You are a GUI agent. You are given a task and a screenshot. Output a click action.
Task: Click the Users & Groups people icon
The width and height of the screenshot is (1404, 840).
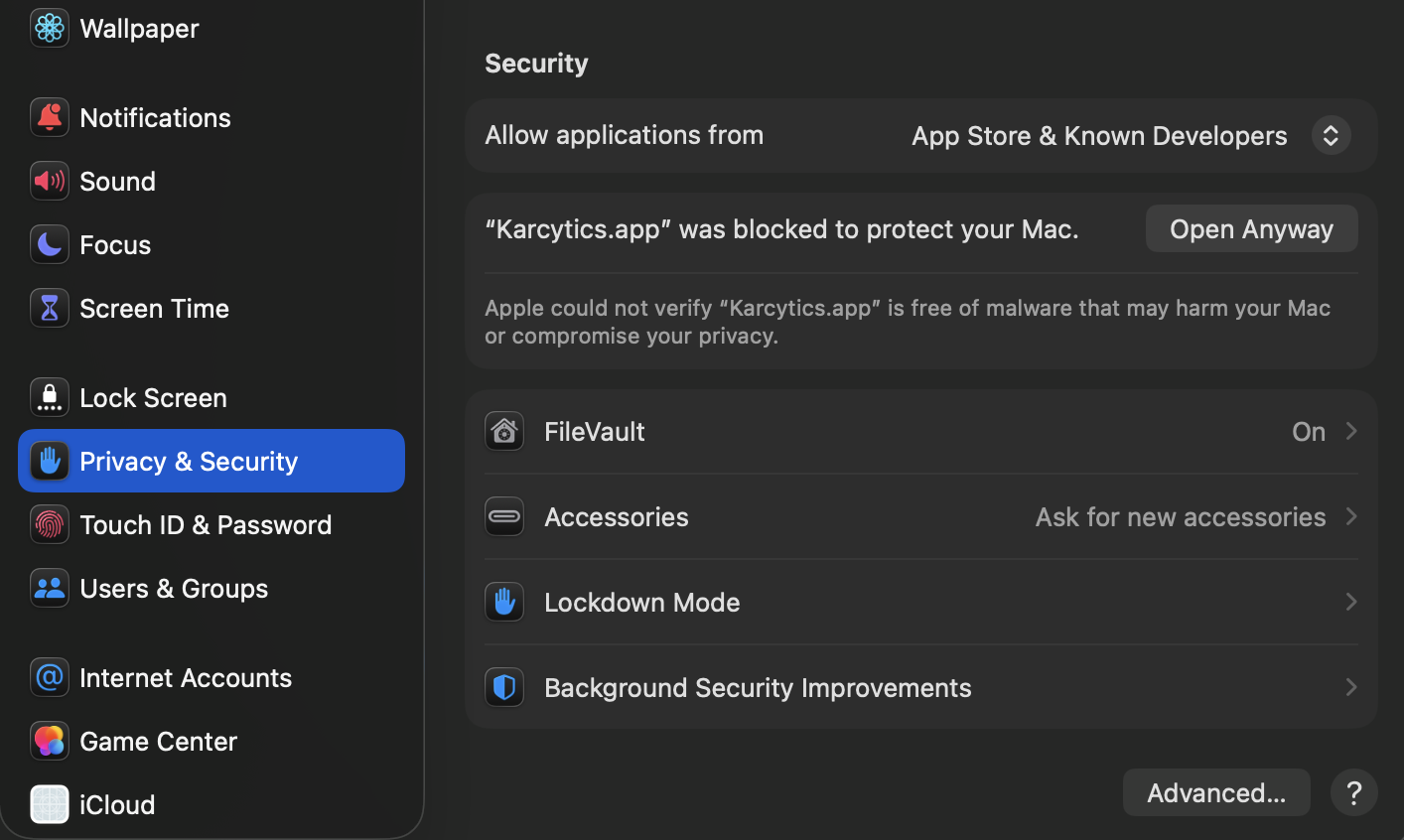point(50,588)
